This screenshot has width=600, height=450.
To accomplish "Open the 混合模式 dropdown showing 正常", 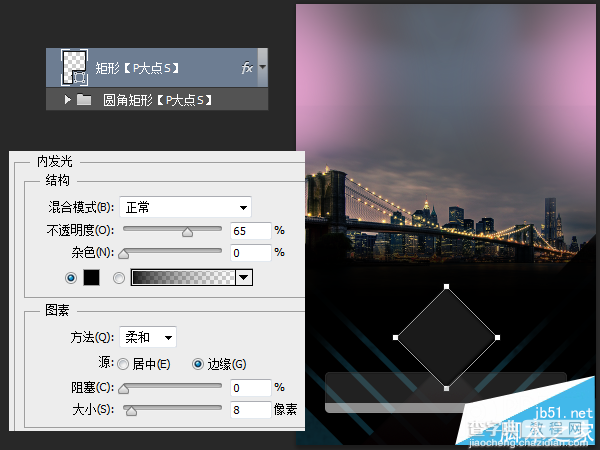I will [x=186, y=207].
